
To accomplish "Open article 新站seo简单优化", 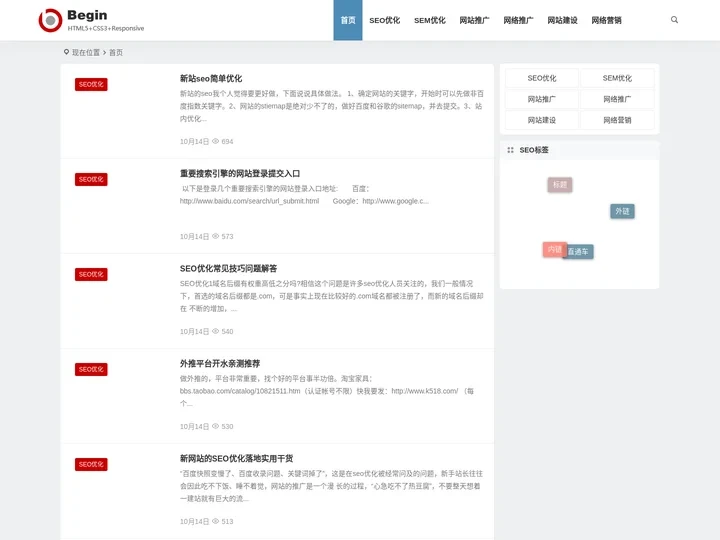I will [x=211, y=79].
